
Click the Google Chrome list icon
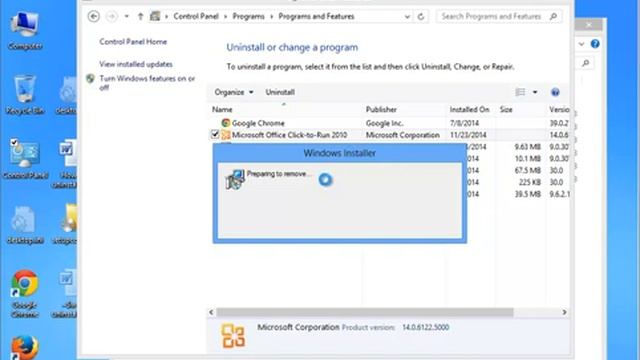point(226,123)
